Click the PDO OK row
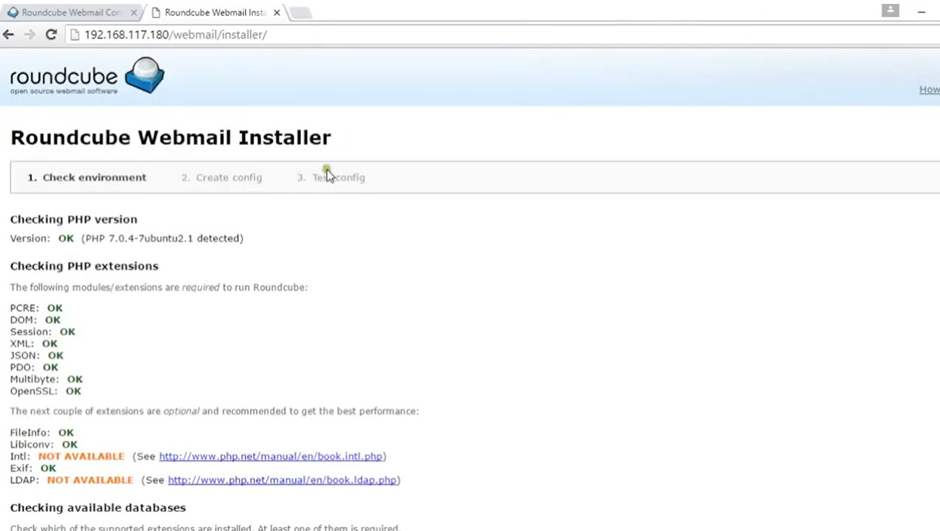Viewport: 940px width, 531px height. 34,367
